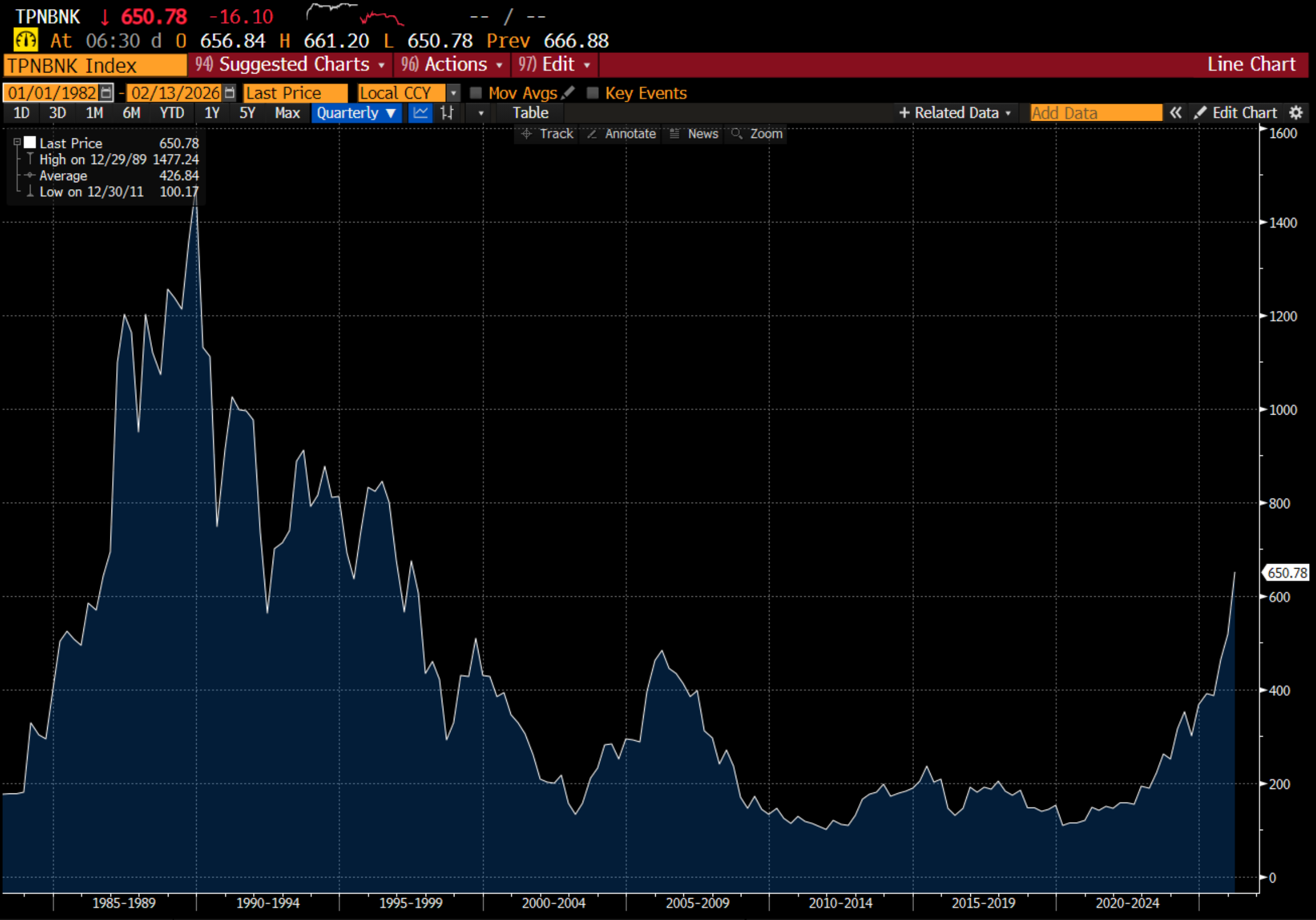Select the 5Y time range

(247, 113)
